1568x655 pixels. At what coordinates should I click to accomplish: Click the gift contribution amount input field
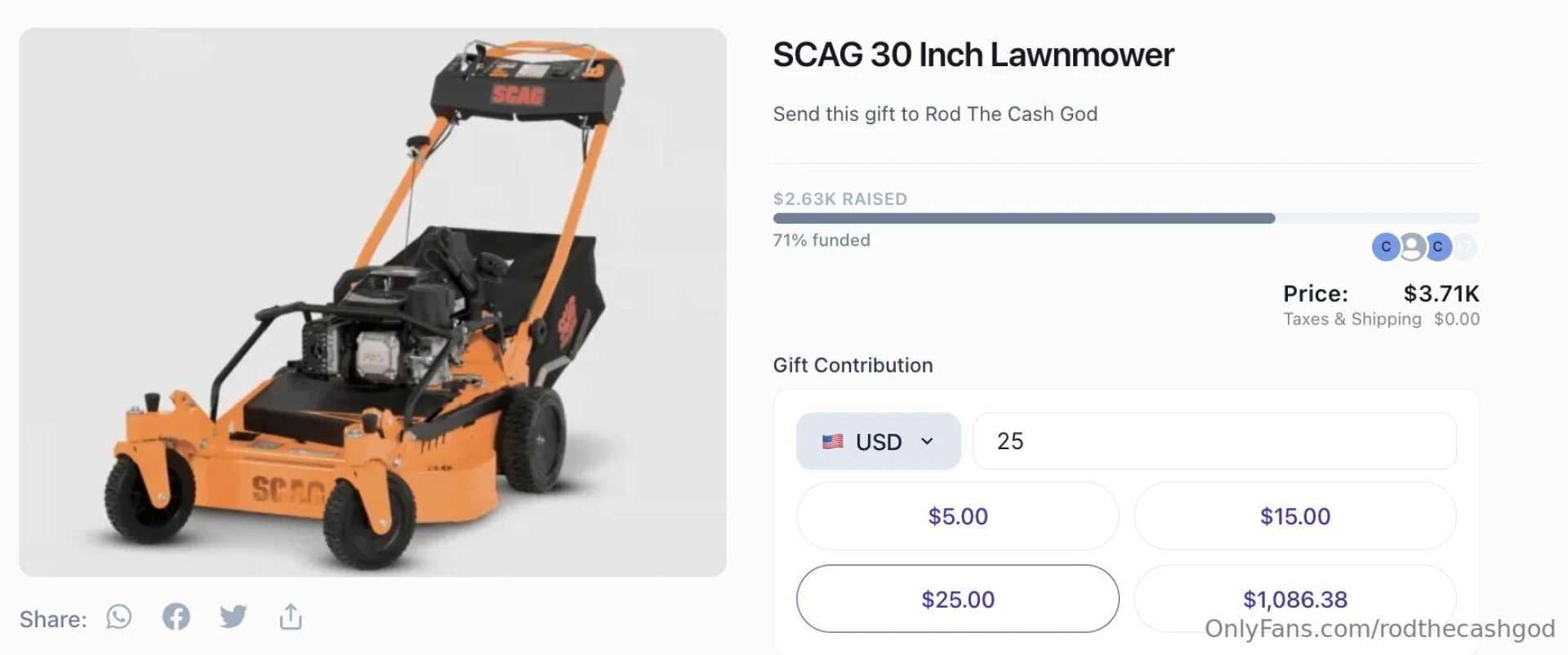(x=1214, y=441)
